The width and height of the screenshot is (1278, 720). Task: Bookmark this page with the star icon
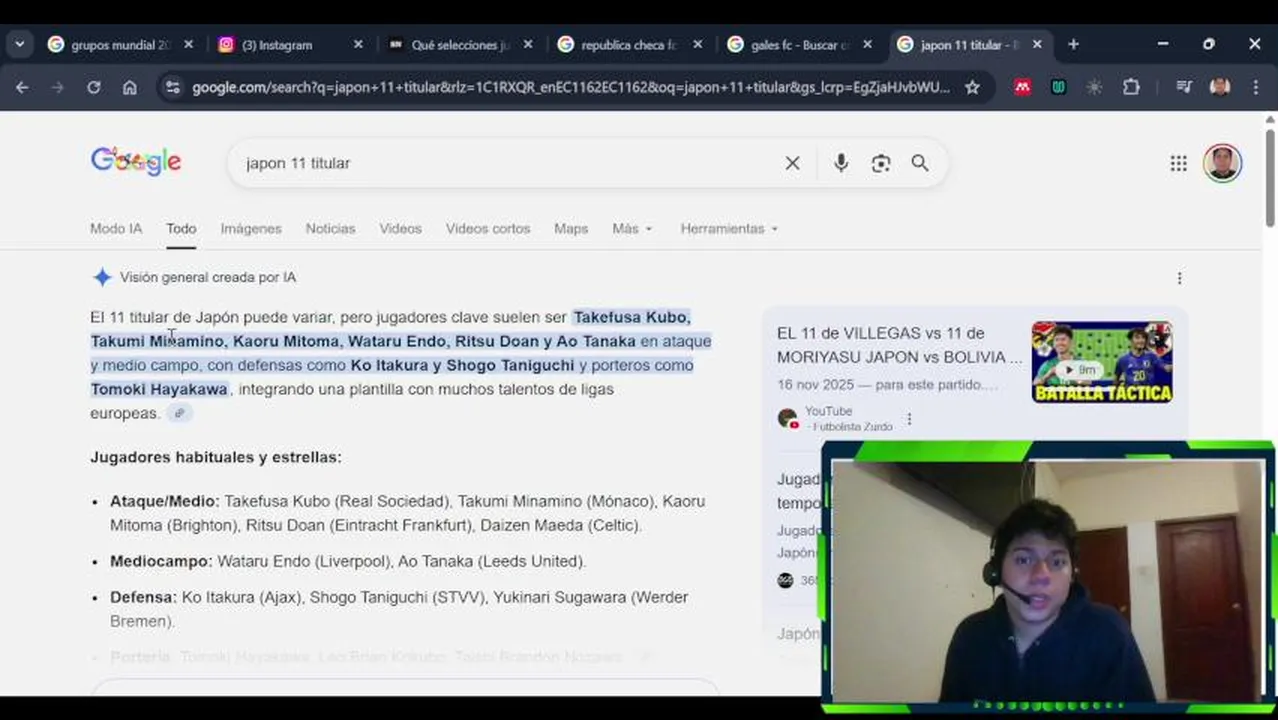(972, 87)
